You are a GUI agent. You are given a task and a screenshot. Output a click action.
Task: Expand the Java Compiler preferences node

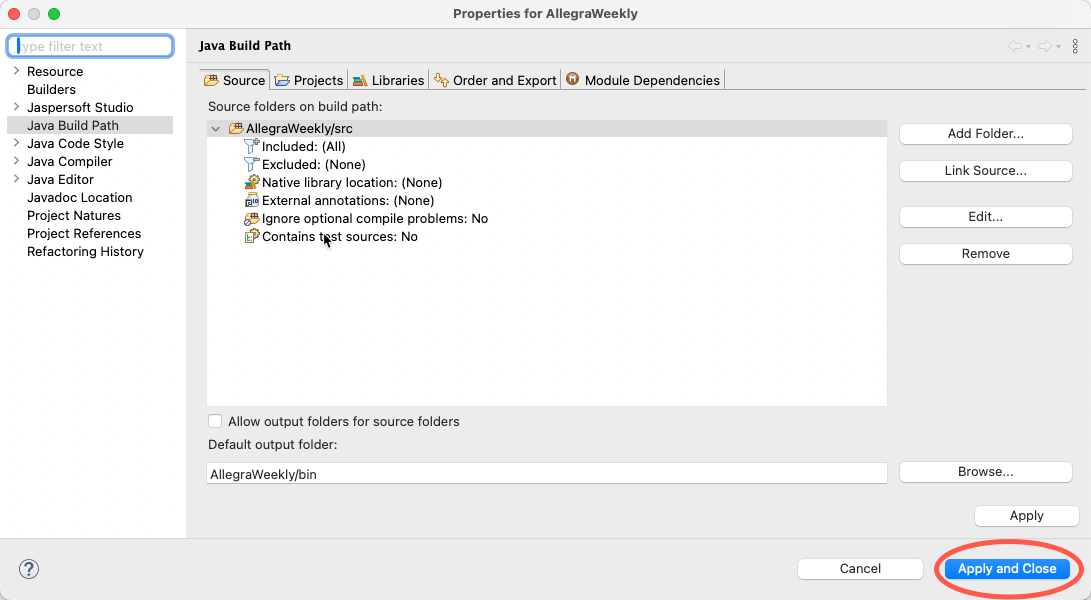(16, 161)
